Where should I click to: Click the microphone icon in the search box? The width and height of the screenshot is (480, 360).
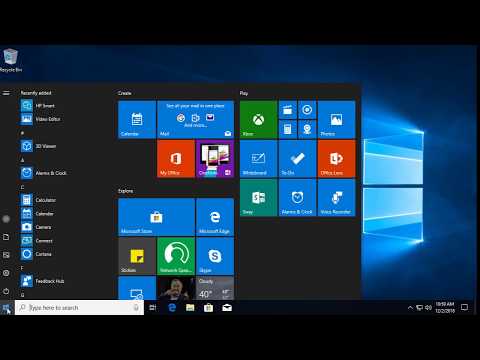pyautogui.click(x=136, y=308)
